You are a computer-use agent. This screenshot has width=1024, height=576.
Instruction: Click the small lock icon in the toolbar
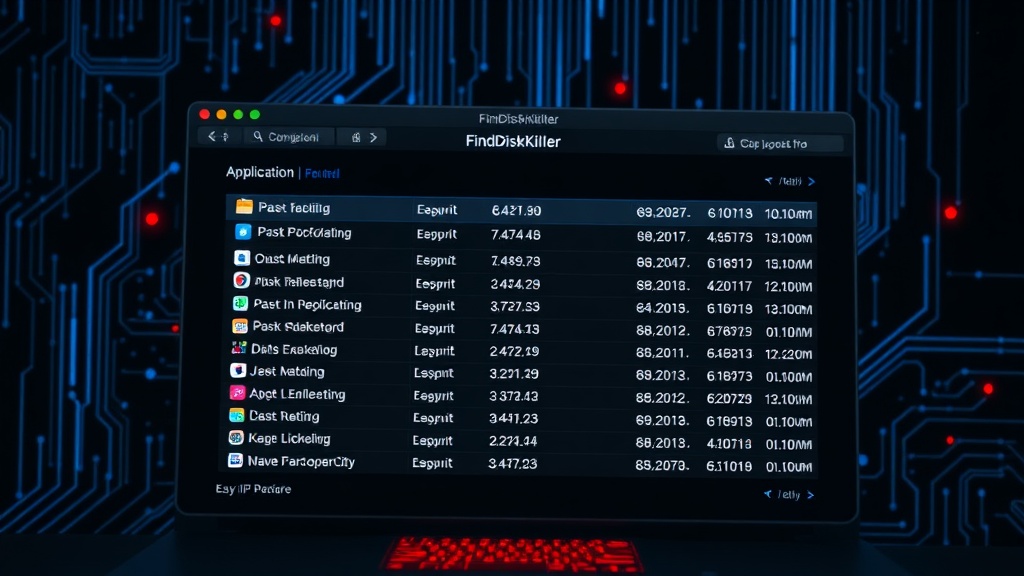356,137
